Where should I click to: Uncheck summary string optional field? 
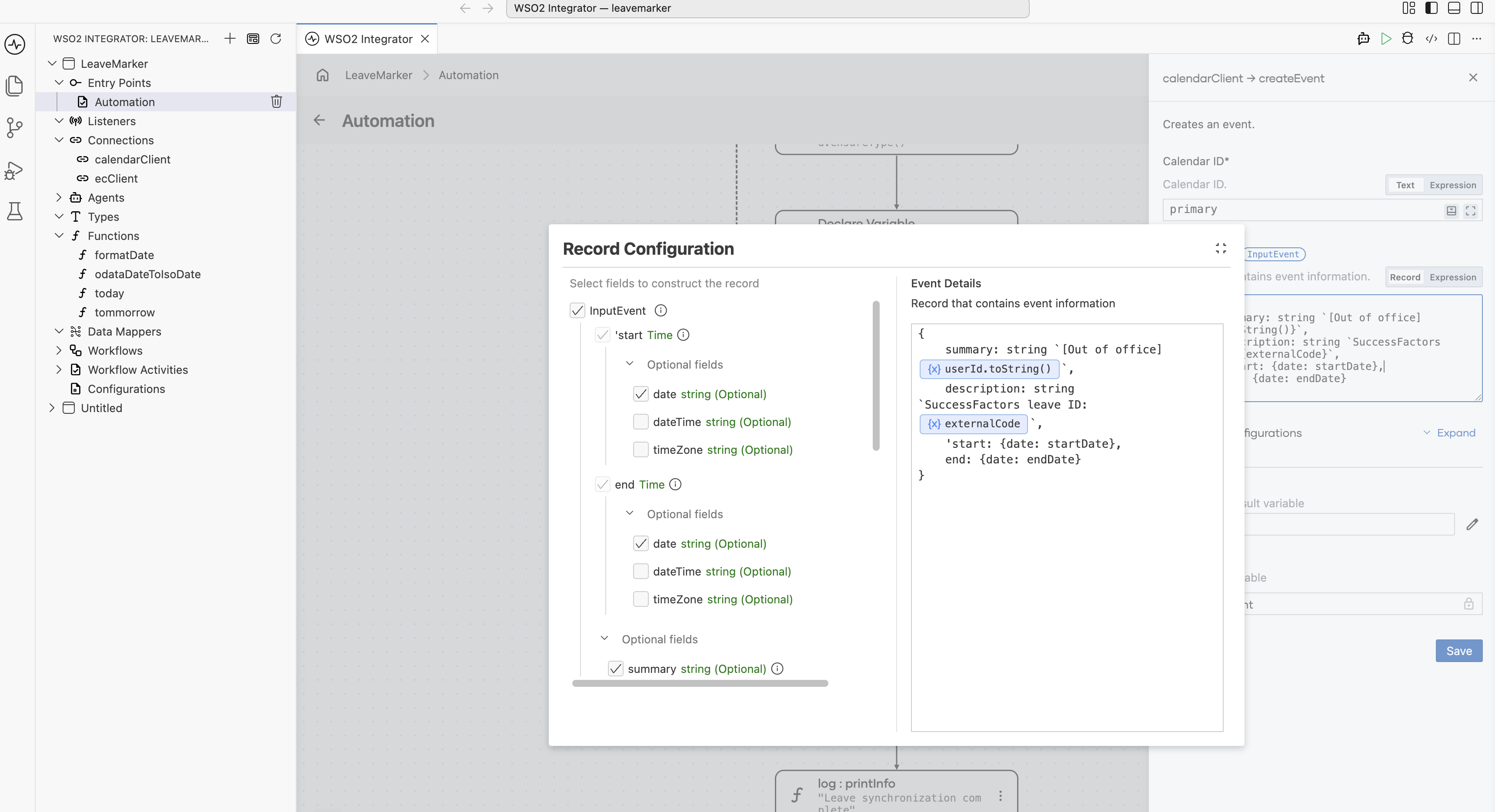(x=615, y=669)
